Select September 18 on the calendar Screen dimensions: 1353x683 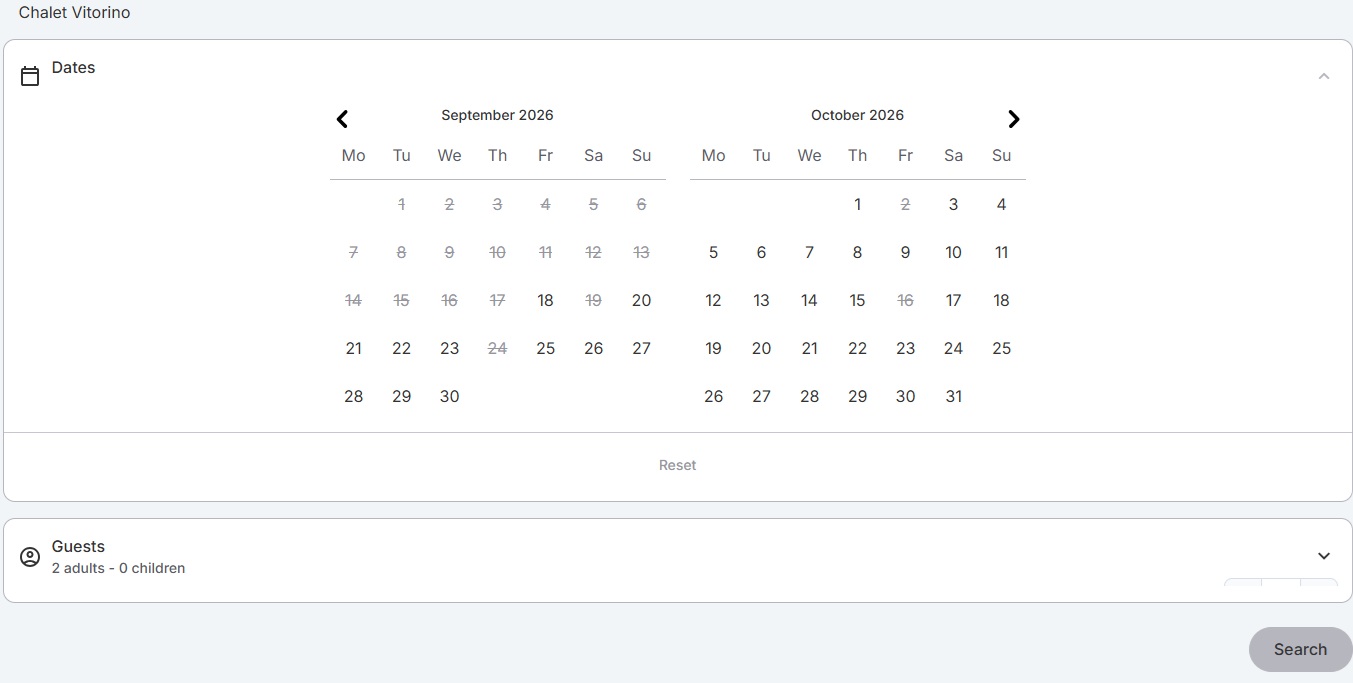point(545,300)
